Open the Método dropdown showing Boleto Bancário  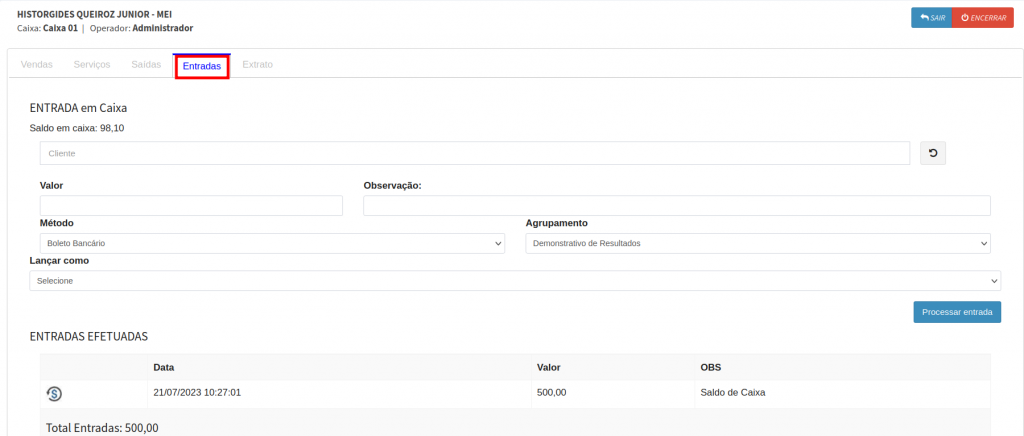click(272, 244)
